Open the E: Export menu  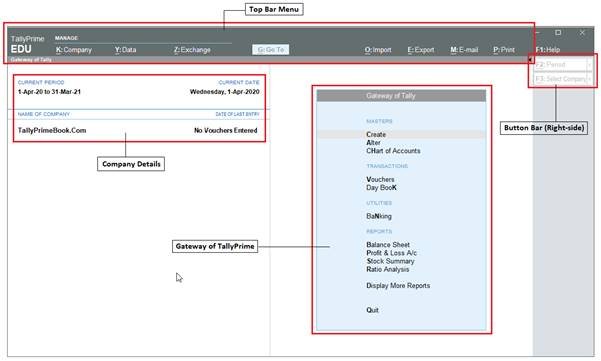point(420,50)
